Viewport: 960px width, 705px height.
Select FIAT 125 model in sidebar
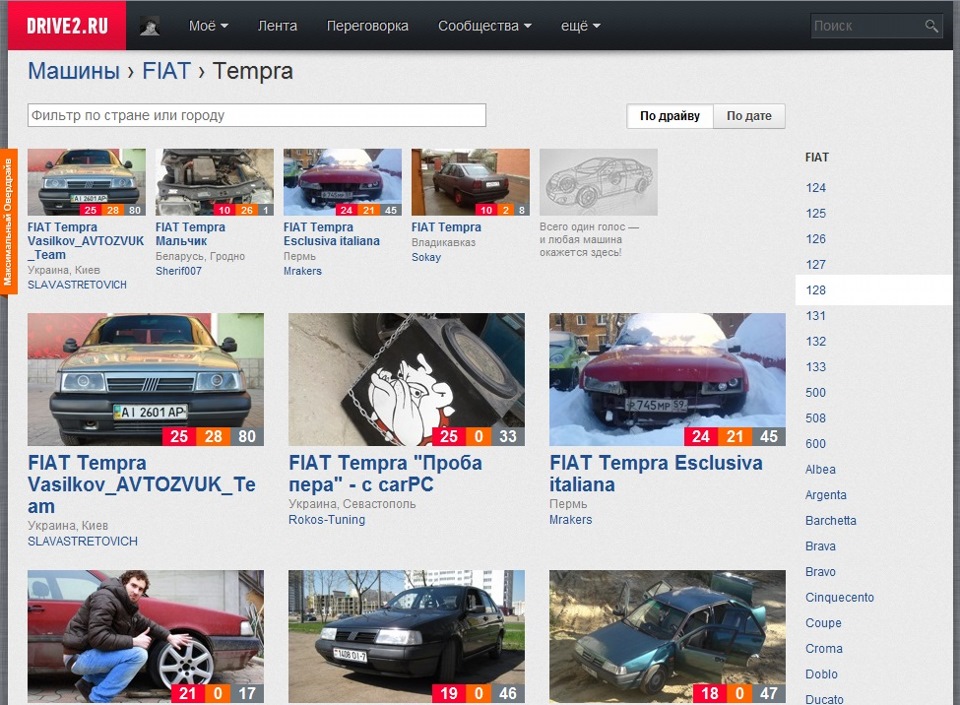point(816,214)
